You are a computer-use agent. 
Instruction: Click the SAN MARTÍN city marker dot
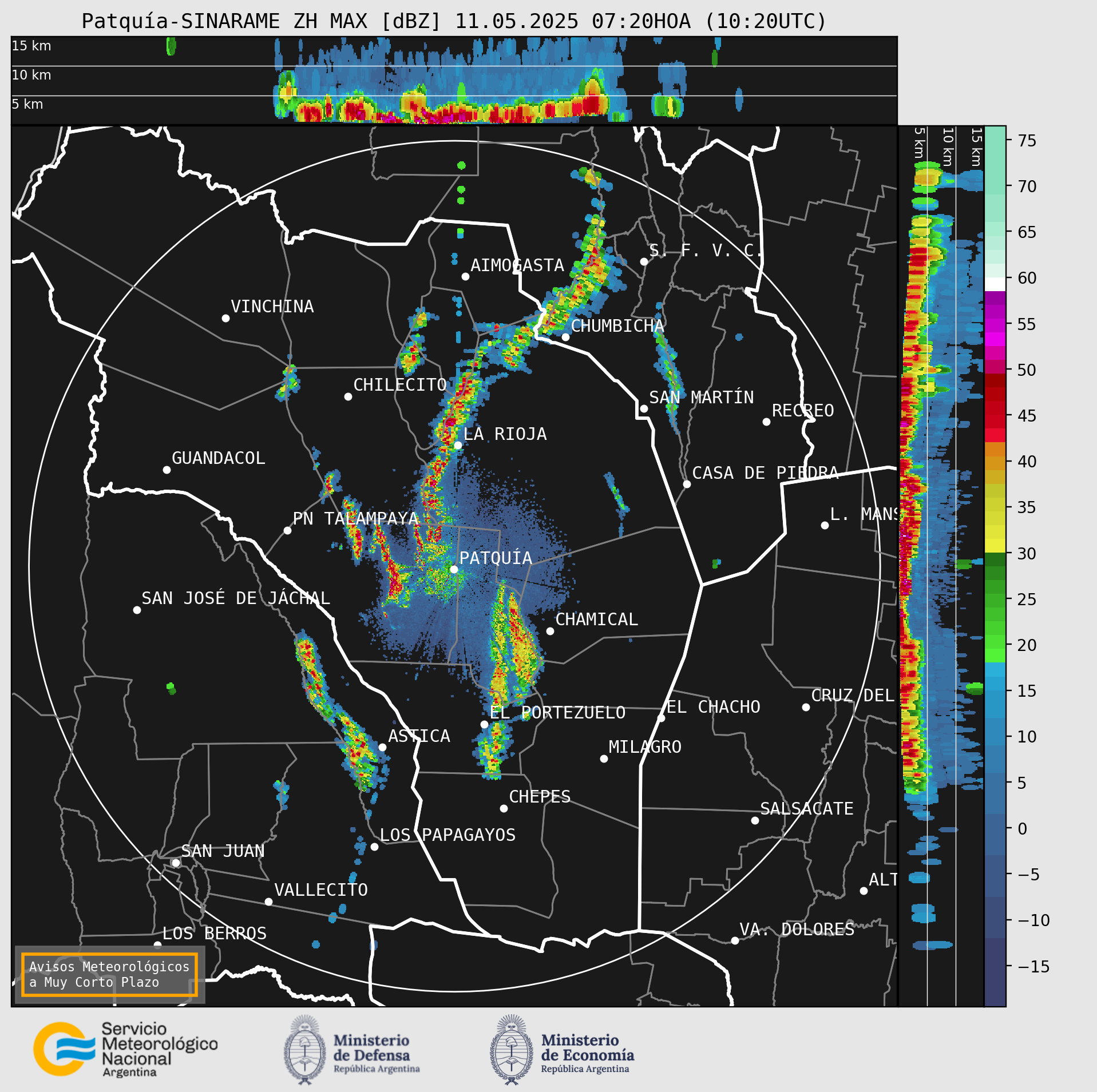click(x=644, y=408)
